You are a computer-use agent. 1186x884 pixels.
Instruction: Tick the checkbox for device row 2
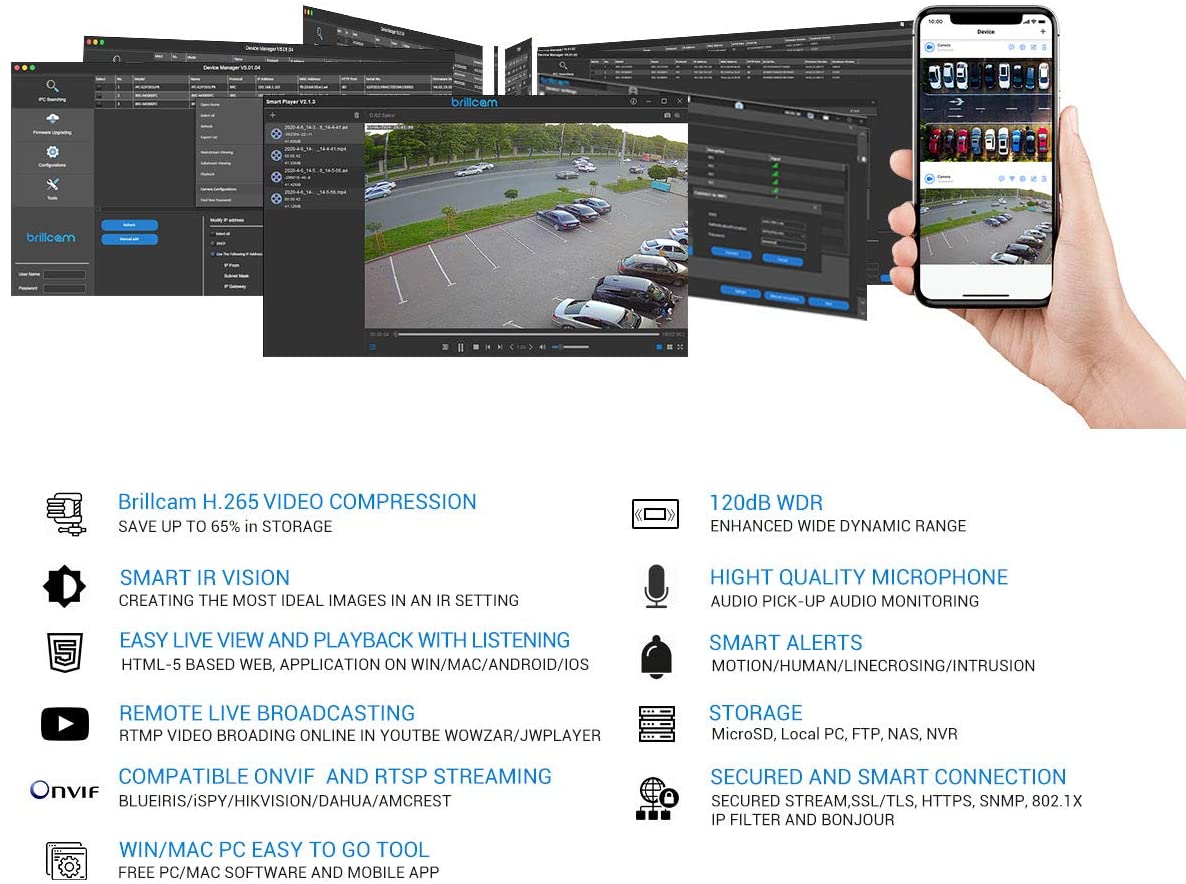(x=99, y=95)
